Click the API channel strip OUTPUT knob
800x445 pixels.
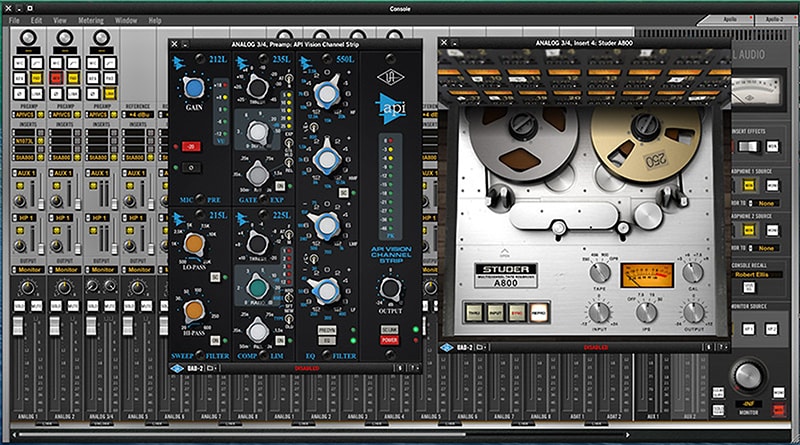click(x=390, y=288)
